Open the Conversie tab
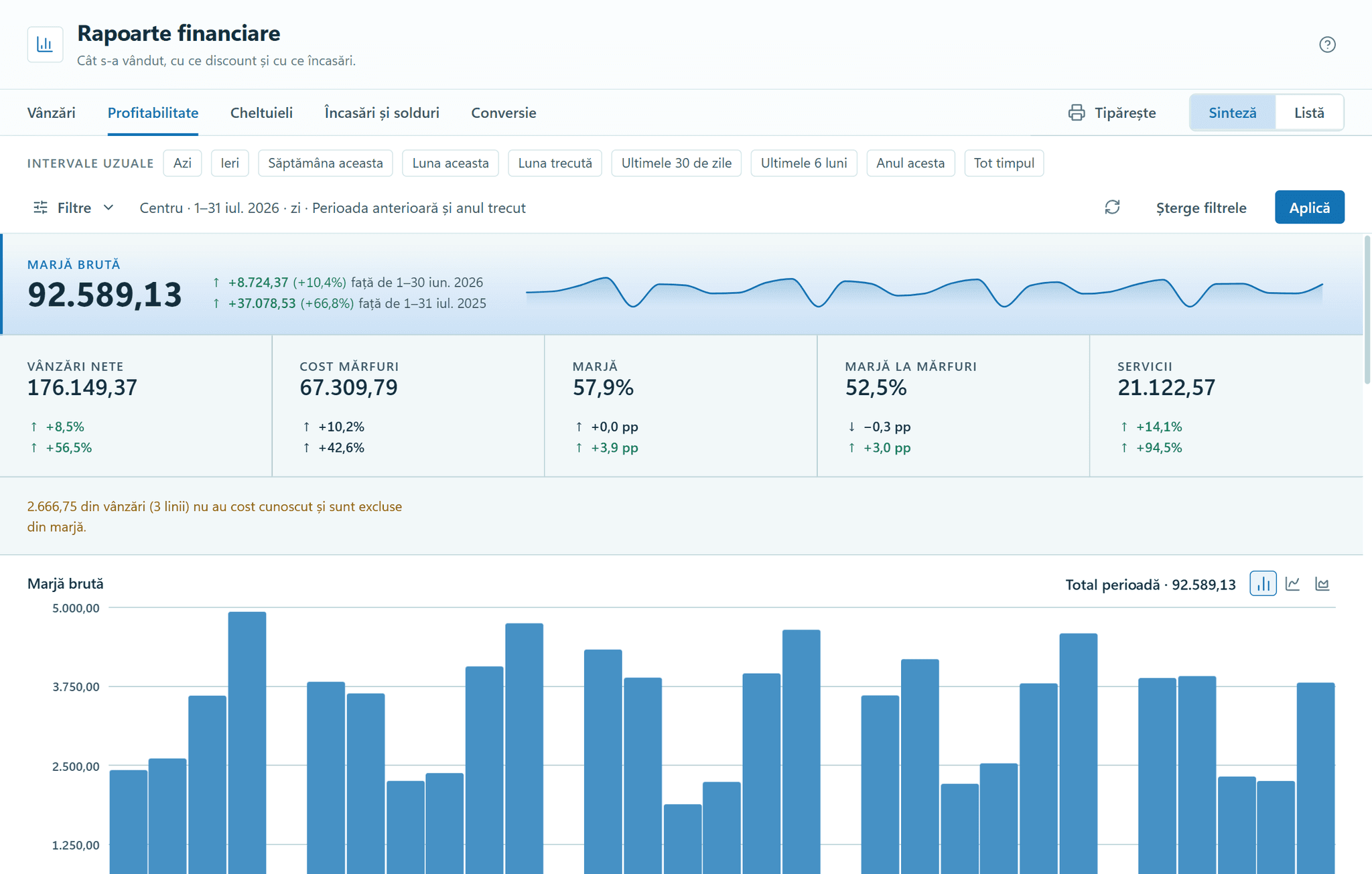1372x874 pixels. tap(504, 113)
